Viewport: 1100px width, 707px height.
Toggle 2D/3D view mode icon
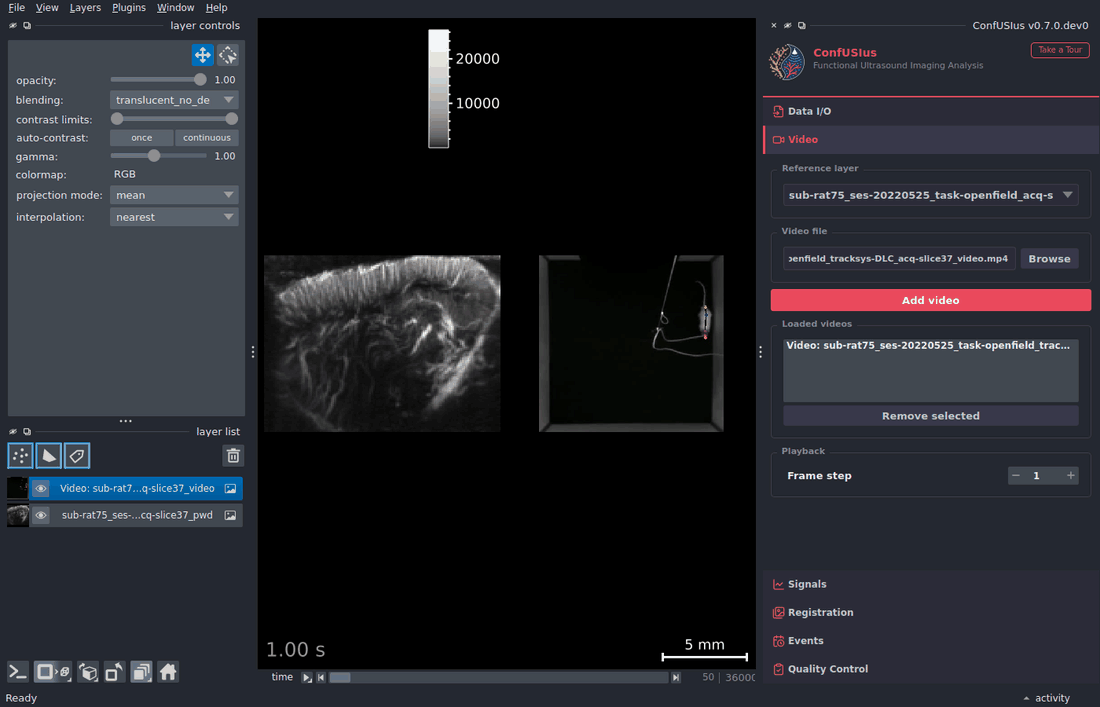(53, 672)
